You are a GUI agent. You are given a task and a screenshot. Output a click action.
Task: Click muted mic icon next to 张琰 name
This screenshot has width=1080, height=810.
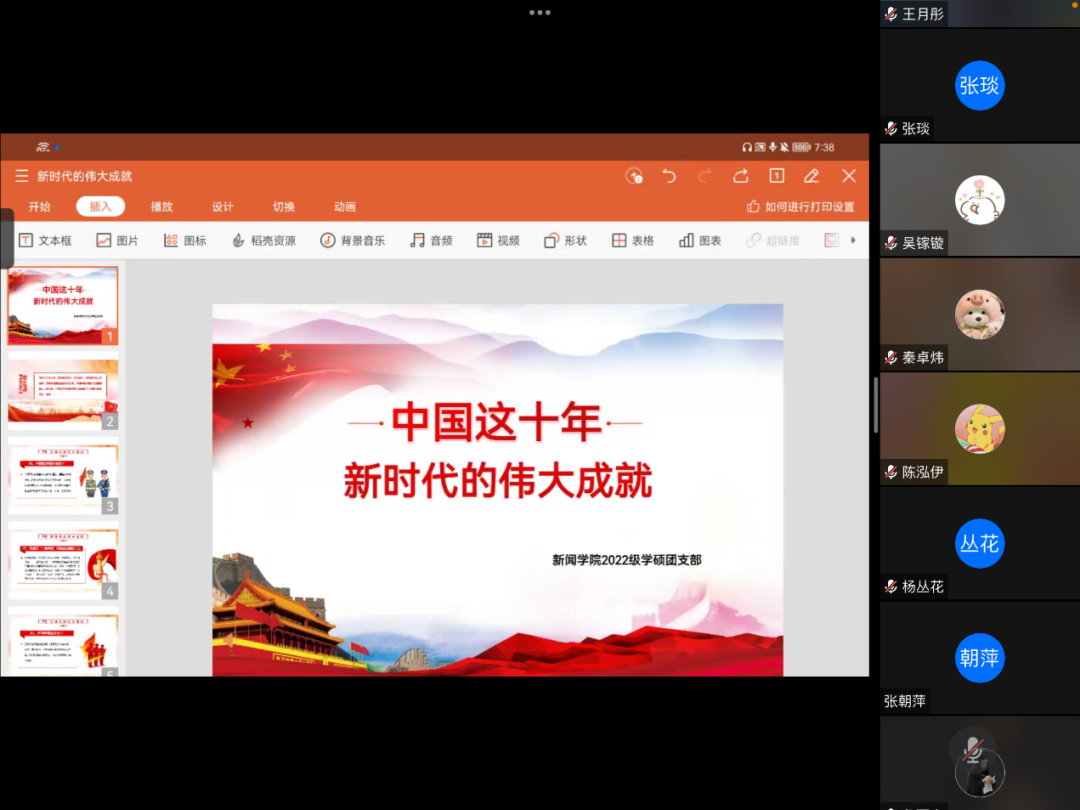pyautogui.click(x=891, y=128)
